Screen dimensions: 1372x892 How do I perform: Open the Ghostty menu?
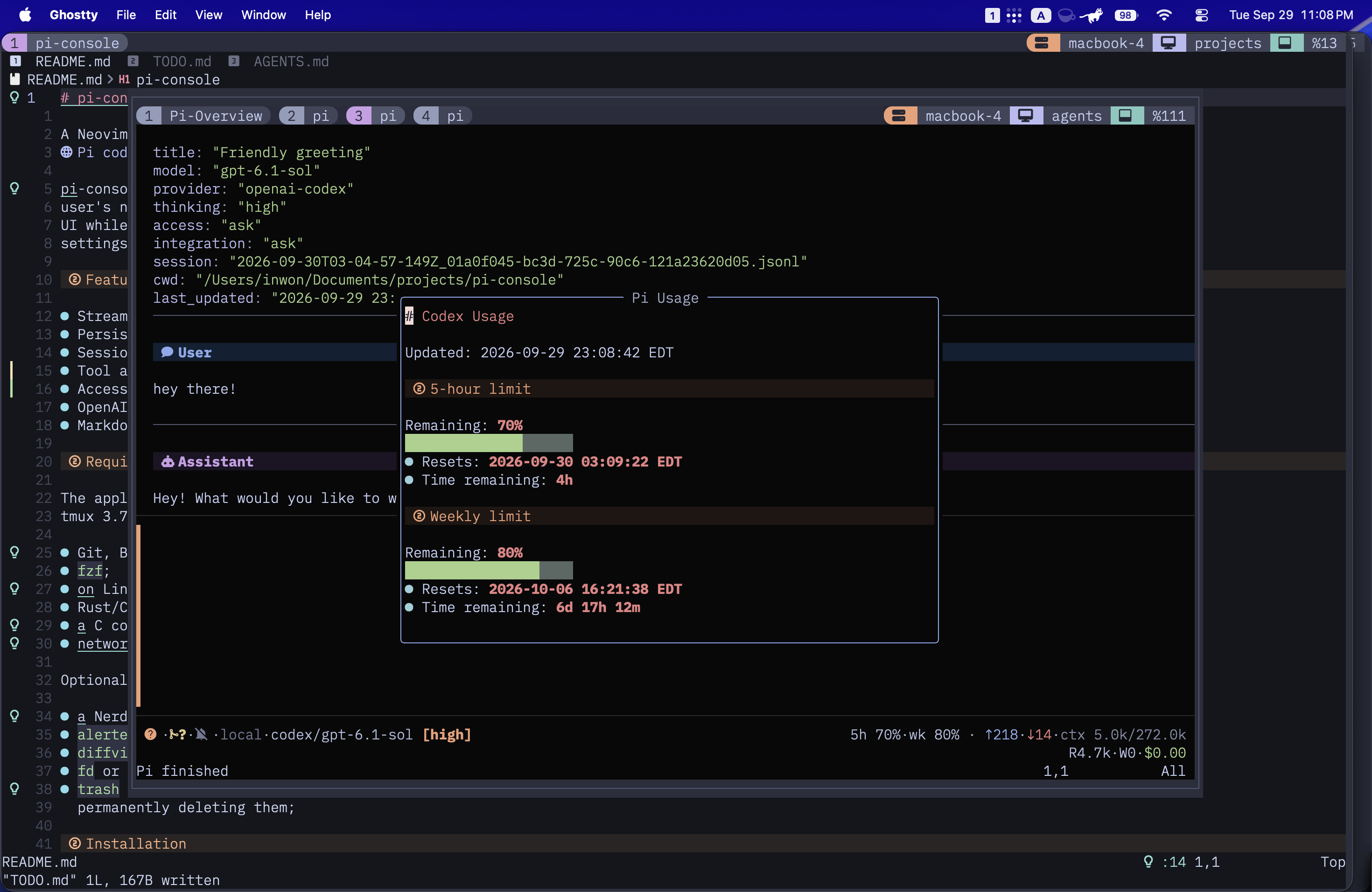click(x=74, y=15)
